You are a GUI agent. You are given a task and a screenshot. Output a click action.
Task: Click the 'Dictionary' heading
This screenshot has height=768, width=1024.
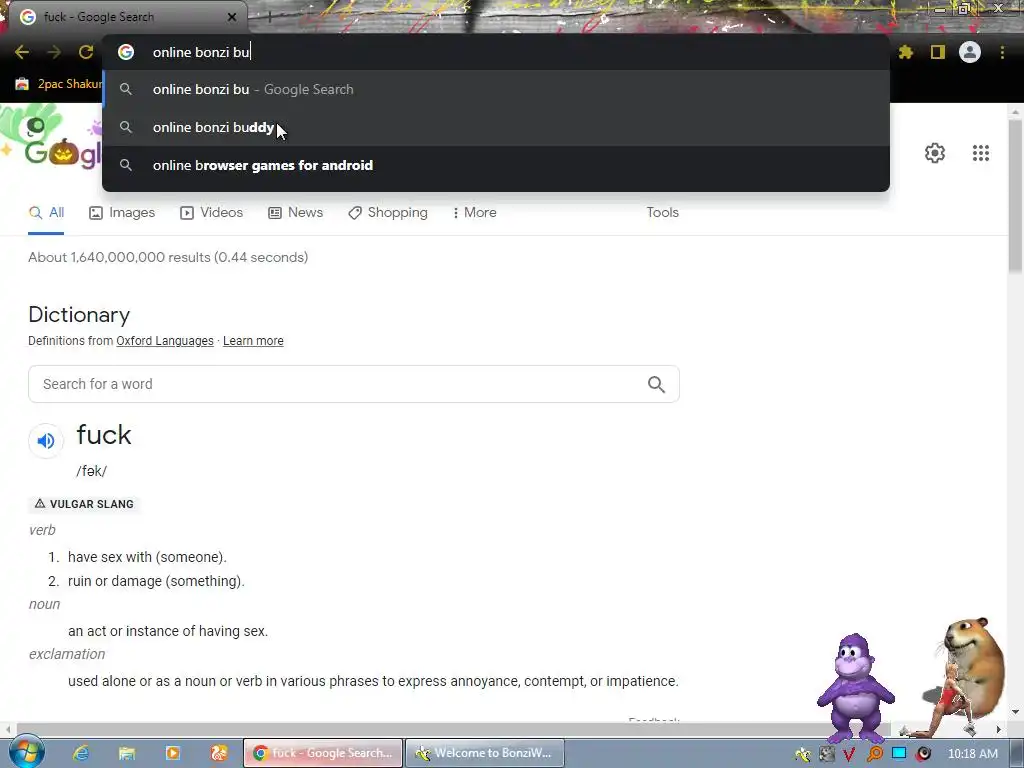click(x=79, y=315)
